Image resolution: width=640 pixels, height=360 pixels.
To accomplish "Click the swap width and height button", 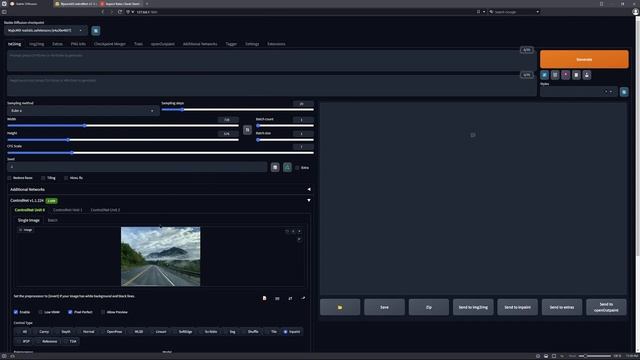I will pyautogui.click(x=247, y=130).
